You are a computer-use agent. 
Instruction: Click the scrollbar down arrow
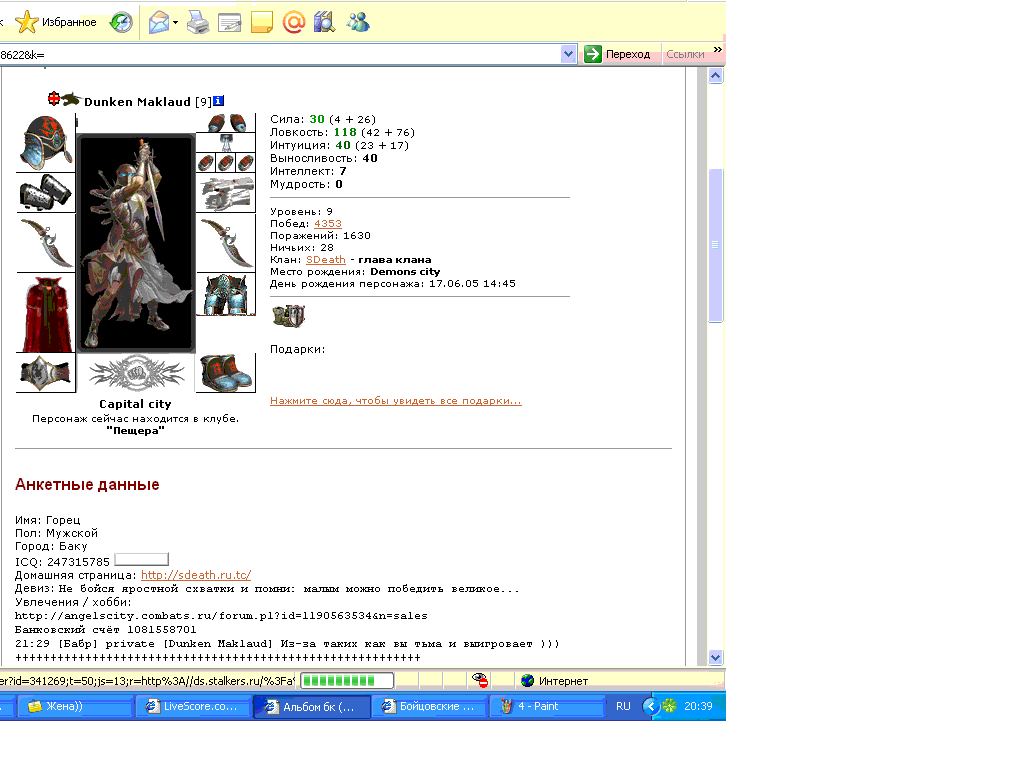click(x=716, y=658)
